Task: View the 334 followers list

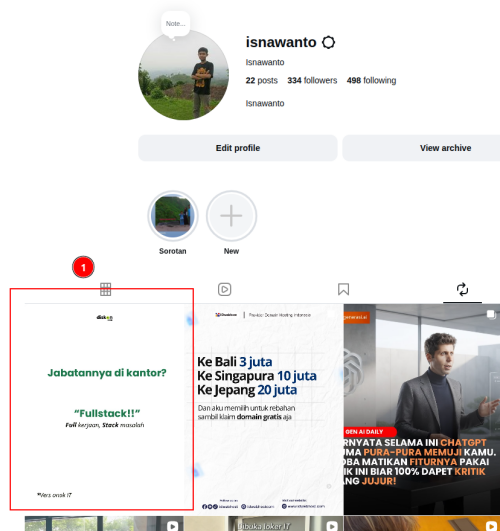Action: tap(312, 81)
